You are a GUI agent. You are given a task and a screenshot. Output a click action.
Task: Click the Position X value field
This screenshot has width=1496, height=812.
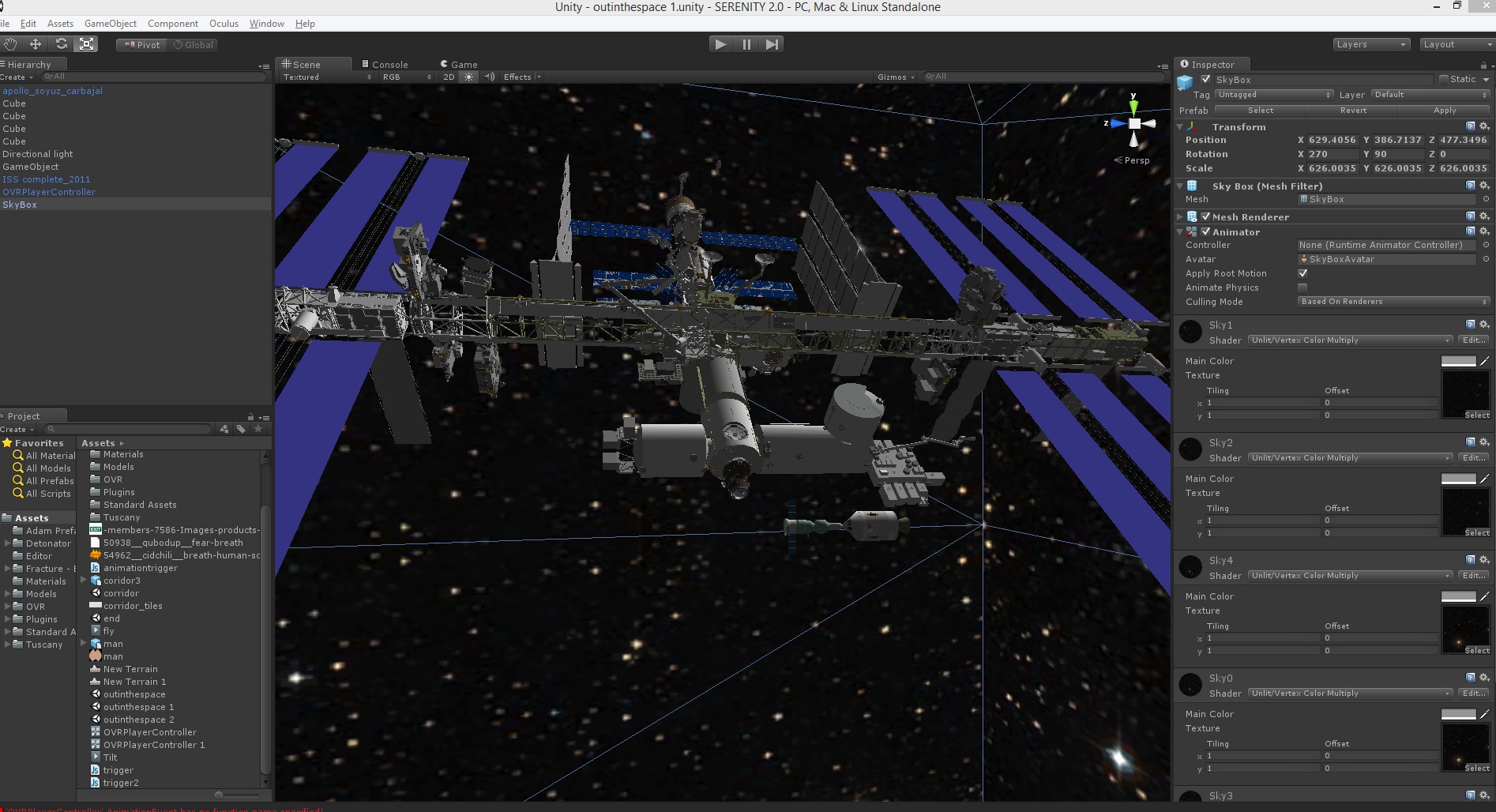pyautogui.click(x=1332, y=140)
